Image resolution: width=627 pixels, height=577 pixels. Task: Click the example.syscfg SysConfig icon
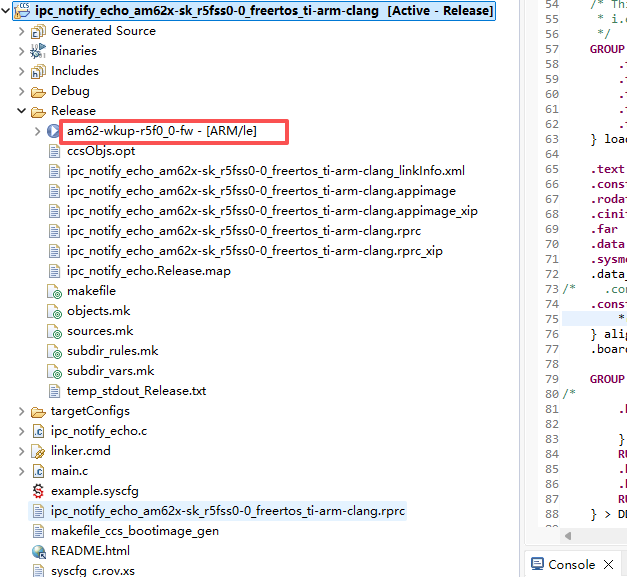tap(38, 491)
